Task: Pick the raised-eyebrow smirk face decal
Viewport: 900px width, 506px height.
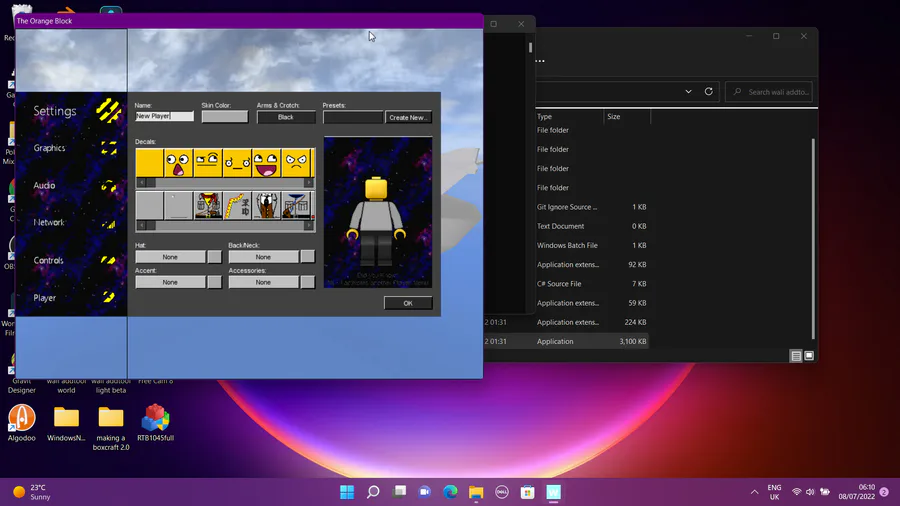Action: tap(208, 163)
